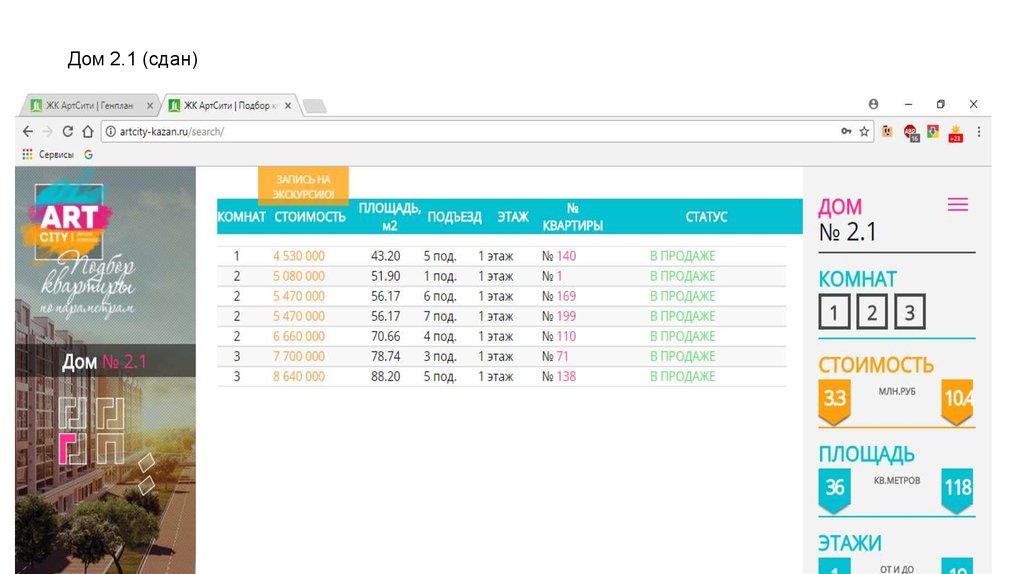Open the pink hamburger menu next to ДОМ
The height and width of the screenshot is (574, 1024).
(957, 205)
